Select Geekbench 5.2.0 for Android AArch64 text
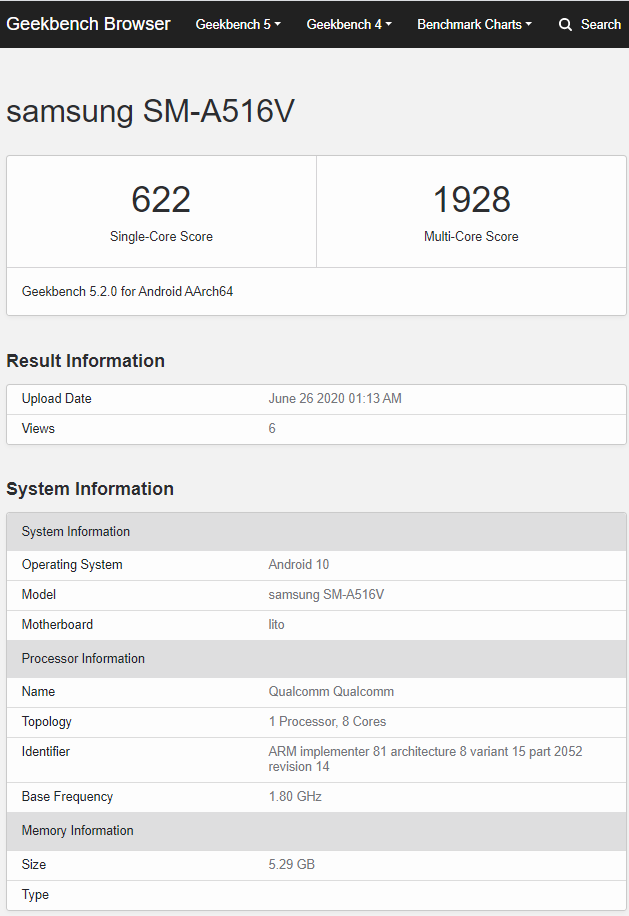The width and height of the screenshot is (629, 916). [x=127, y=292]
